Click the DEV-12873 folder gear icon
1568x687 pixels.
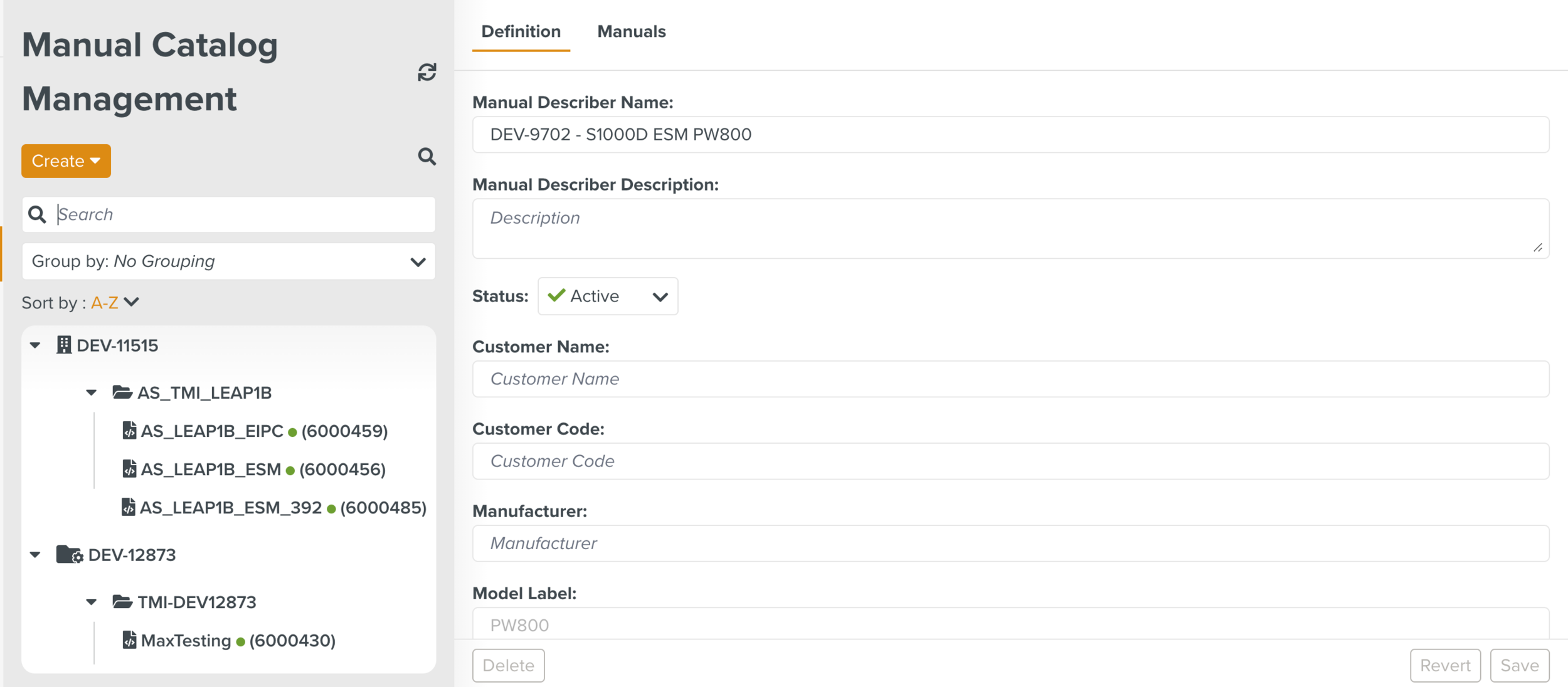[x=69, y=555]
